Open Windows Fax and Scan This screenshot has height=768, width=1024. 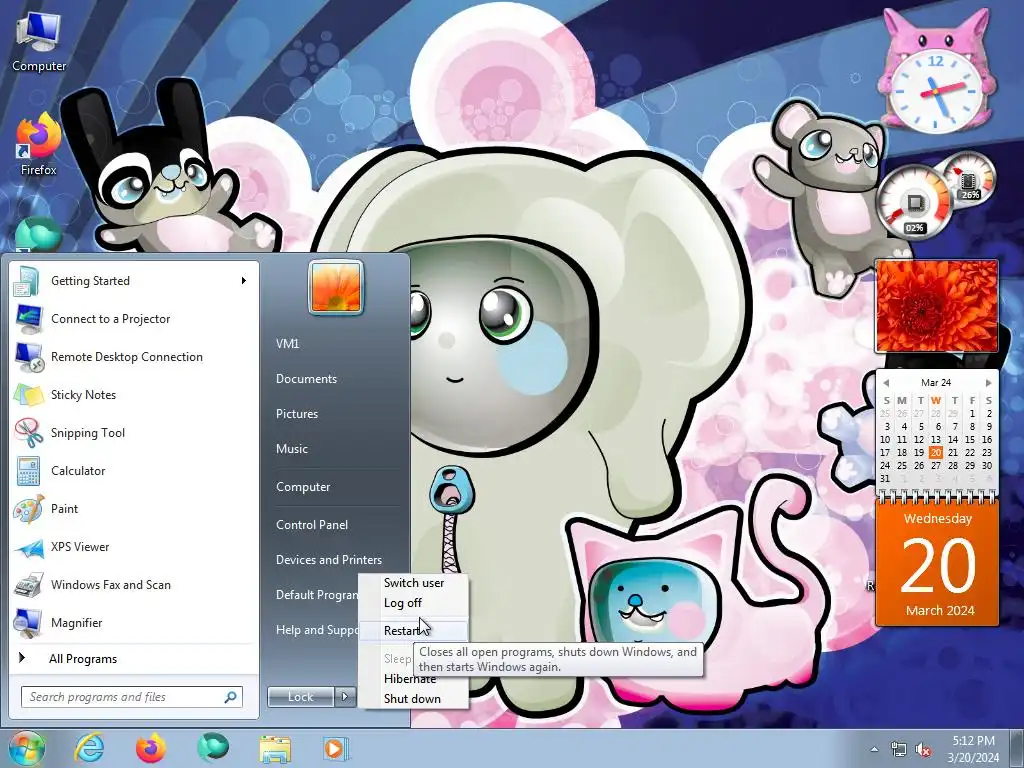[x=134, y=584]
